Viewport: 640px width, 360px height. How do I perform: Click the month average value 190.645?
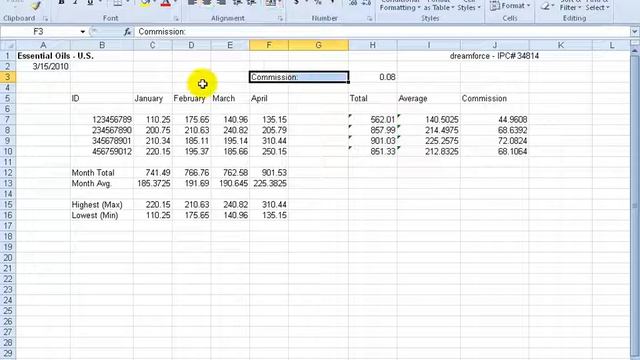pyautogui.click(x=230, y=183)
